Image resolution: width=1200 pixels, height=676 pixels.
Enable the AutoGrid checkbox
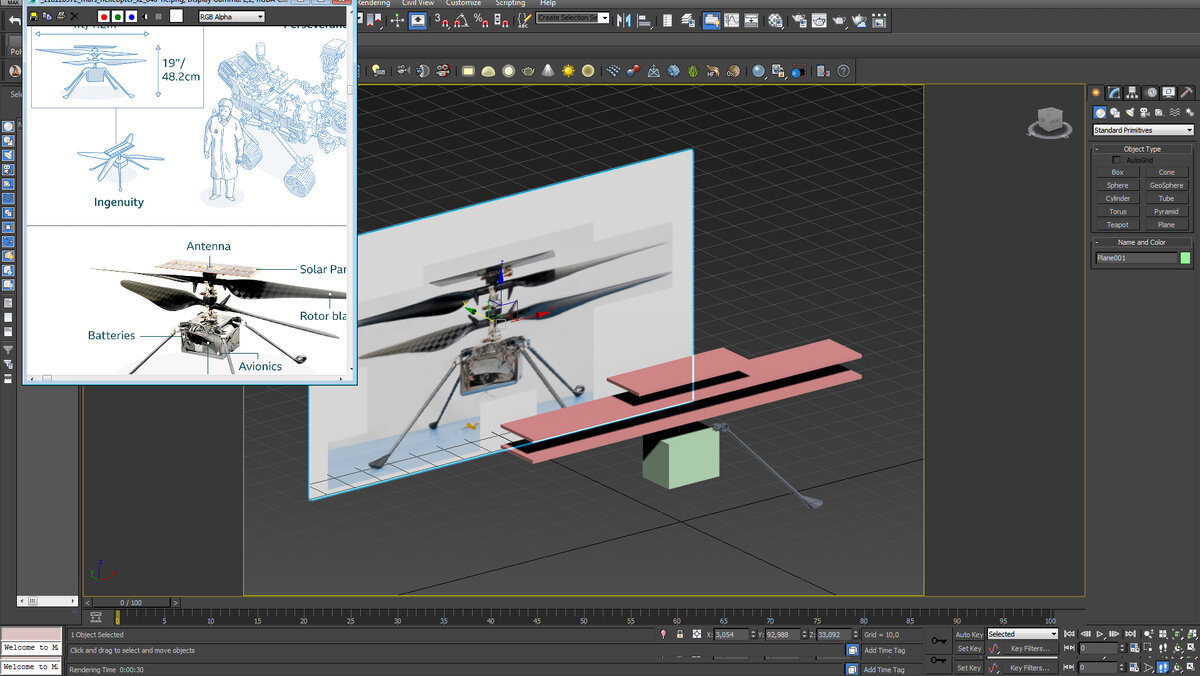1117,160
